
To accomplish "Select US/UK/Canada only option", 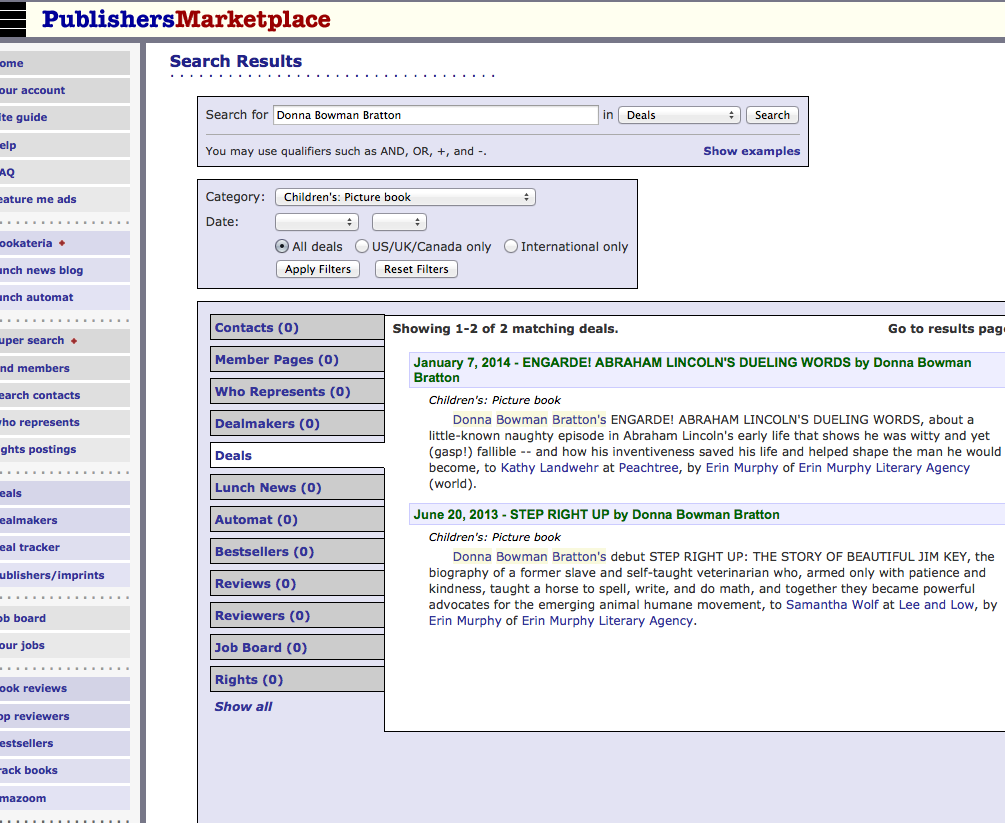I will pyautogui.click(x=362, y=246).
